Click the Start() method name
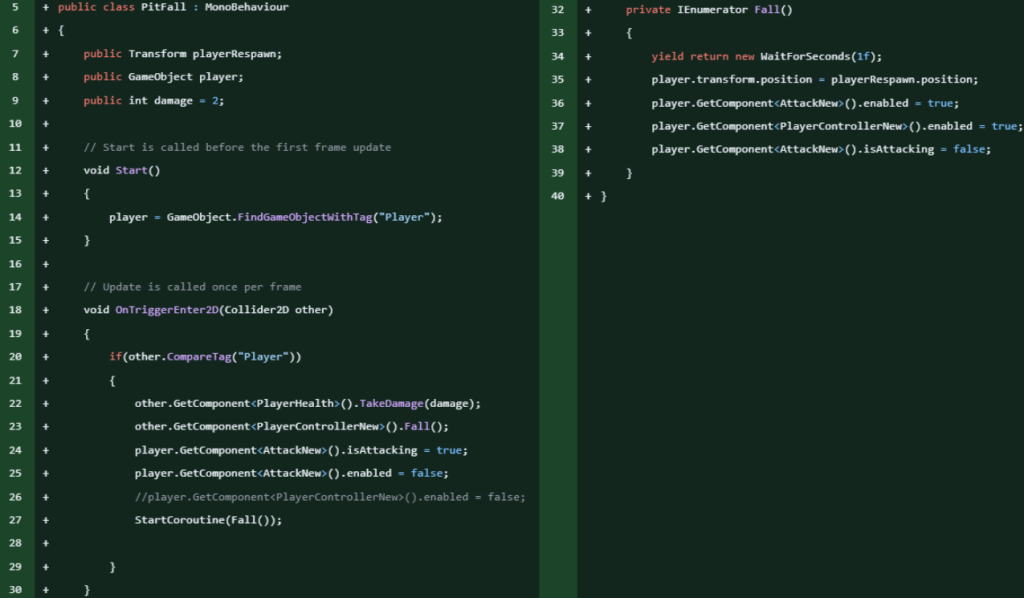This screenshot has width=1024, height=598. coord(138,170)
